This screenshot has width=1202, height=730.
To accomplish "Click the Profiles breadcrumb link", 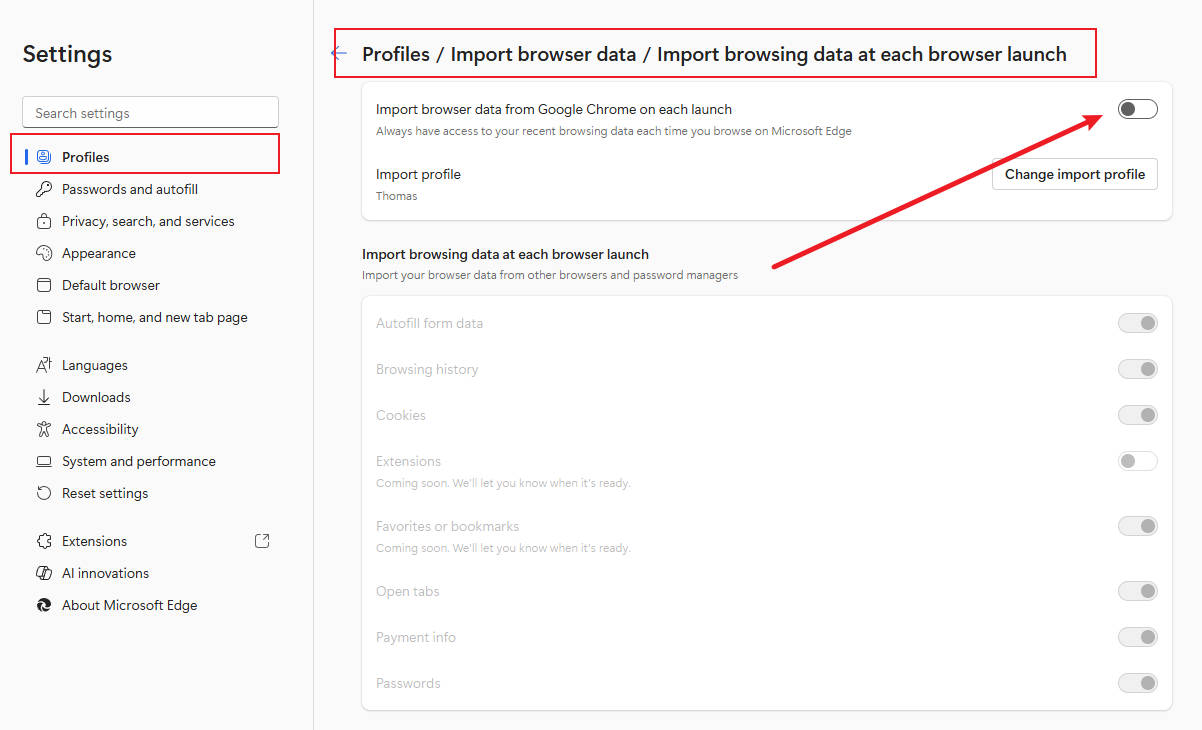I will click(396, 54).
